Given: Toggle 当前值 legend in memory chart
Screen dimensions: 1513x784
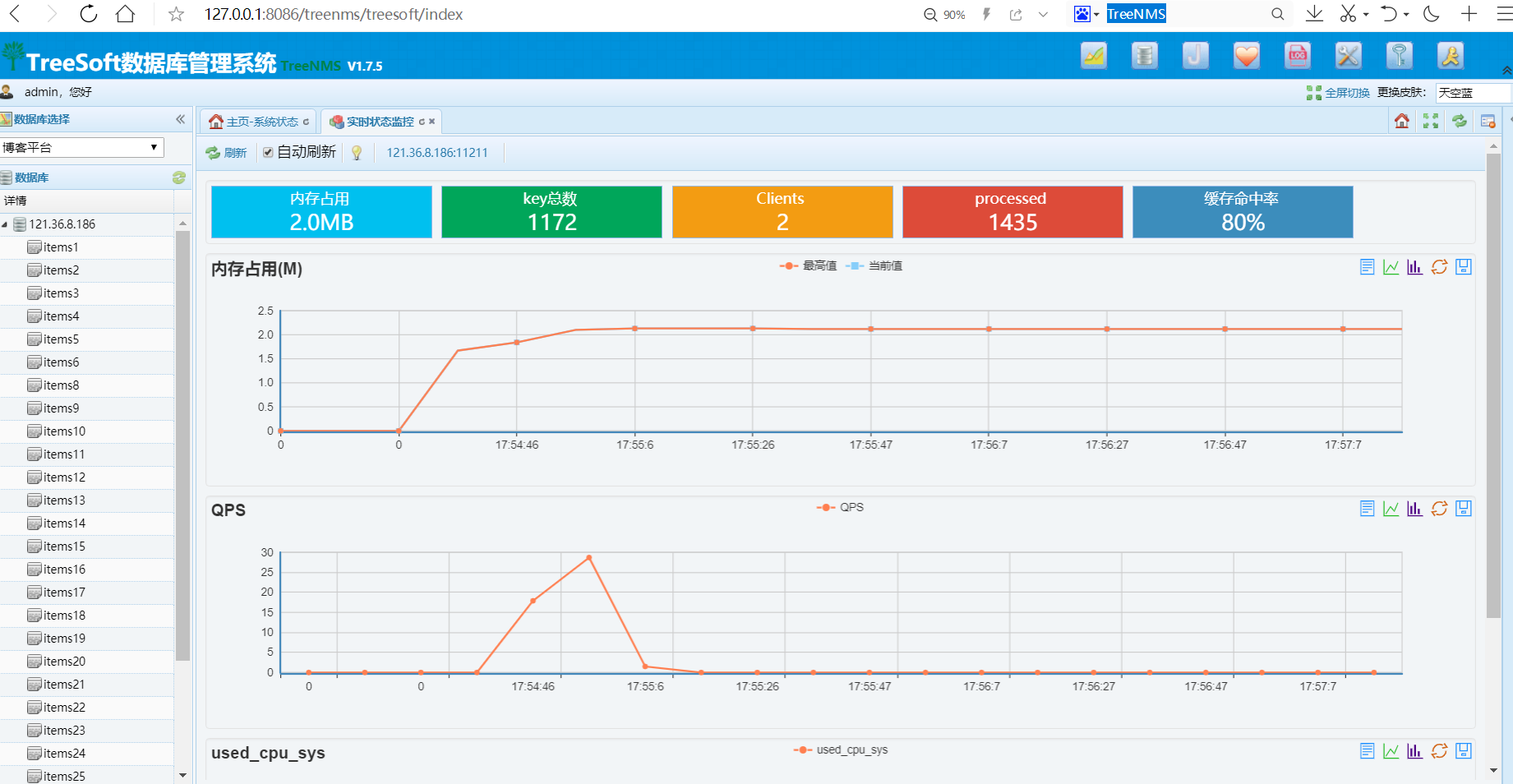Looking at the screenshot, I should [x=874, y=265].
